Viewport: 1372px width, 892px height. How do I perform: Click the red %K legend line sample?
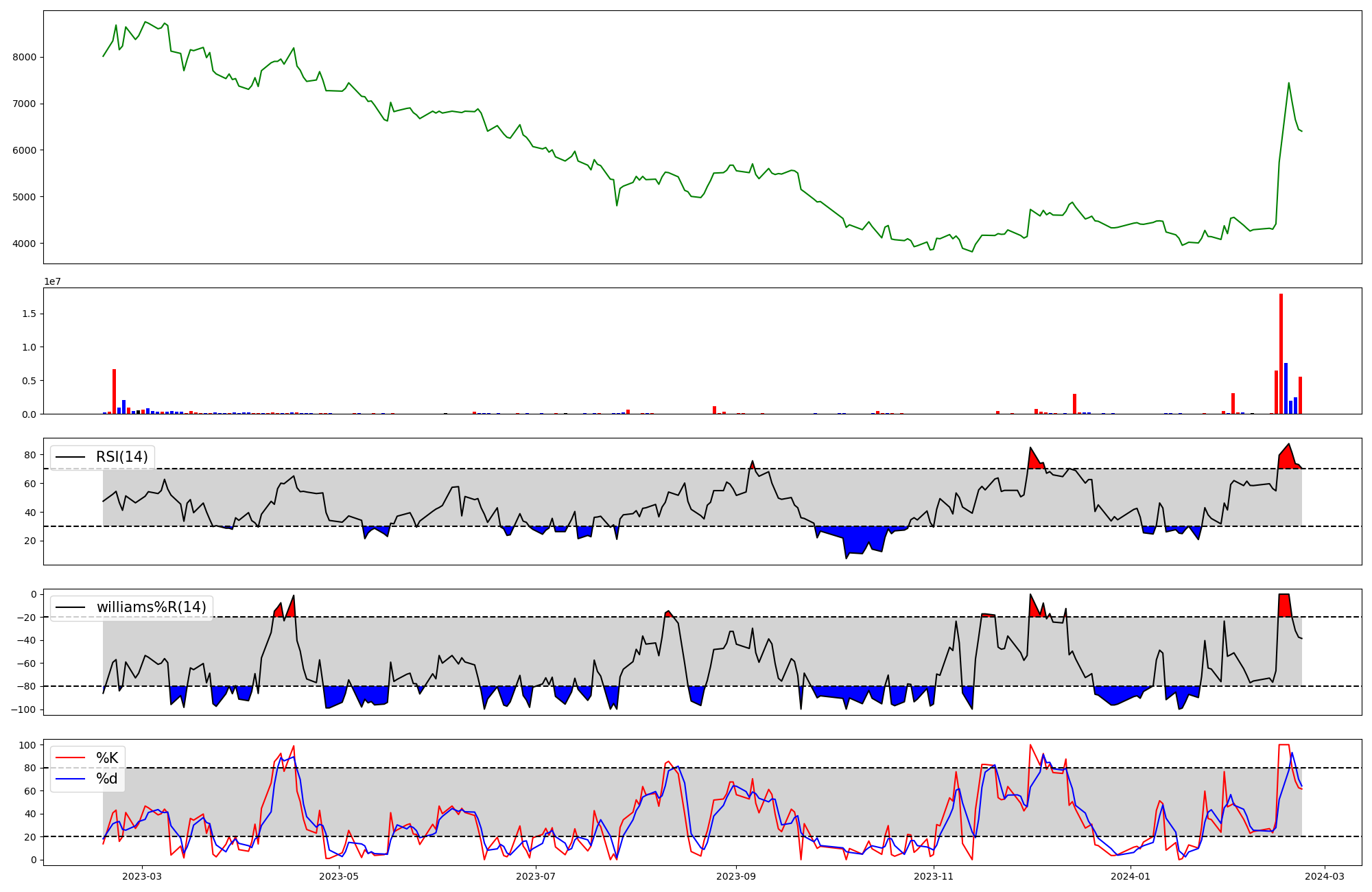(71, 758)
